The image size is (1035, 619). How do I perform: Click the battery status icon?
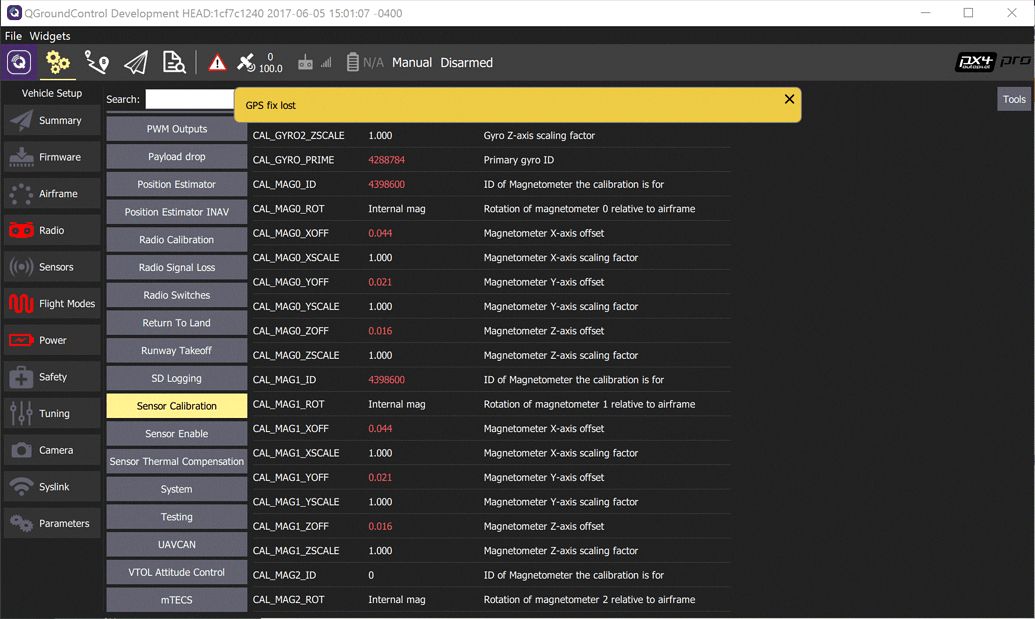click(x=352, y=63)
